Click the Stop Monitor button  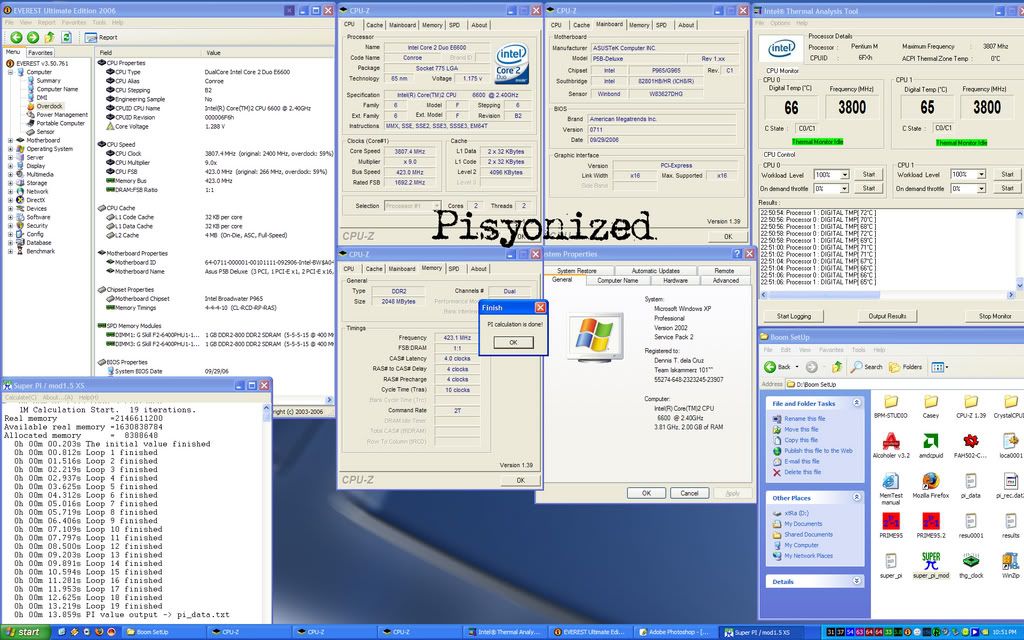tap(995, 316)
